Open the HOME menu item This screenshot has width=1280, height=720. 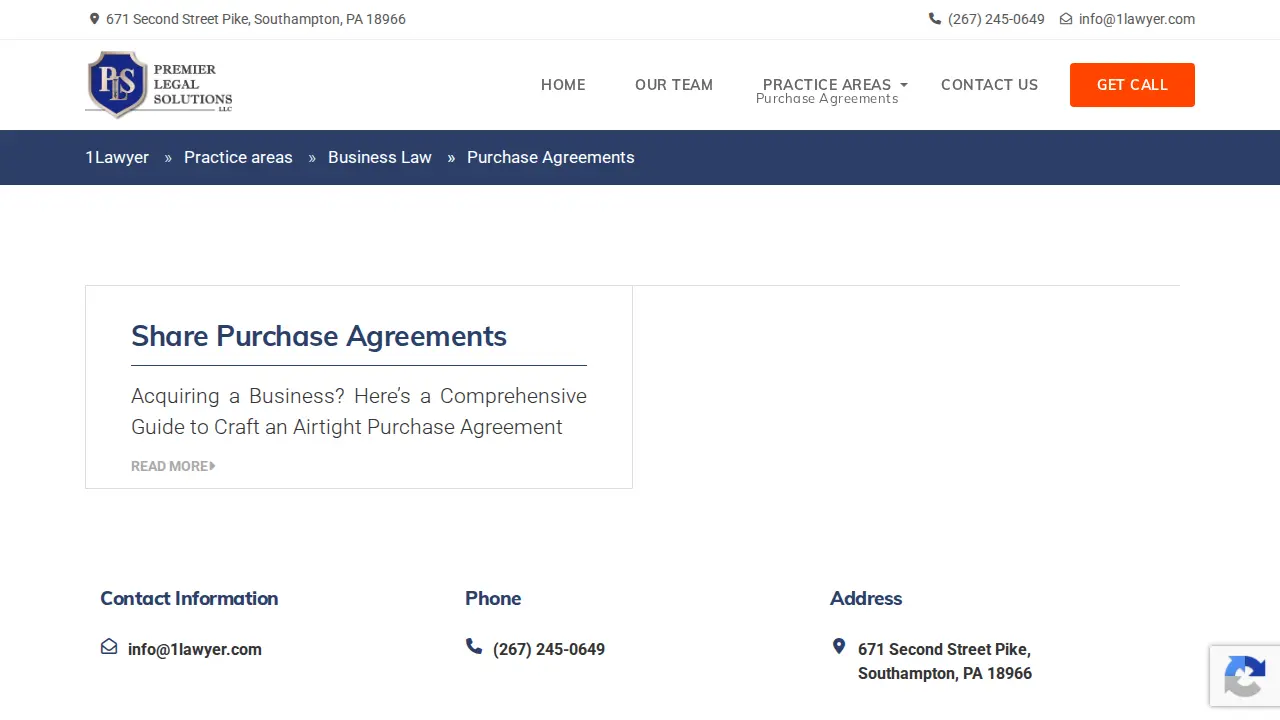tap(563, 85)
